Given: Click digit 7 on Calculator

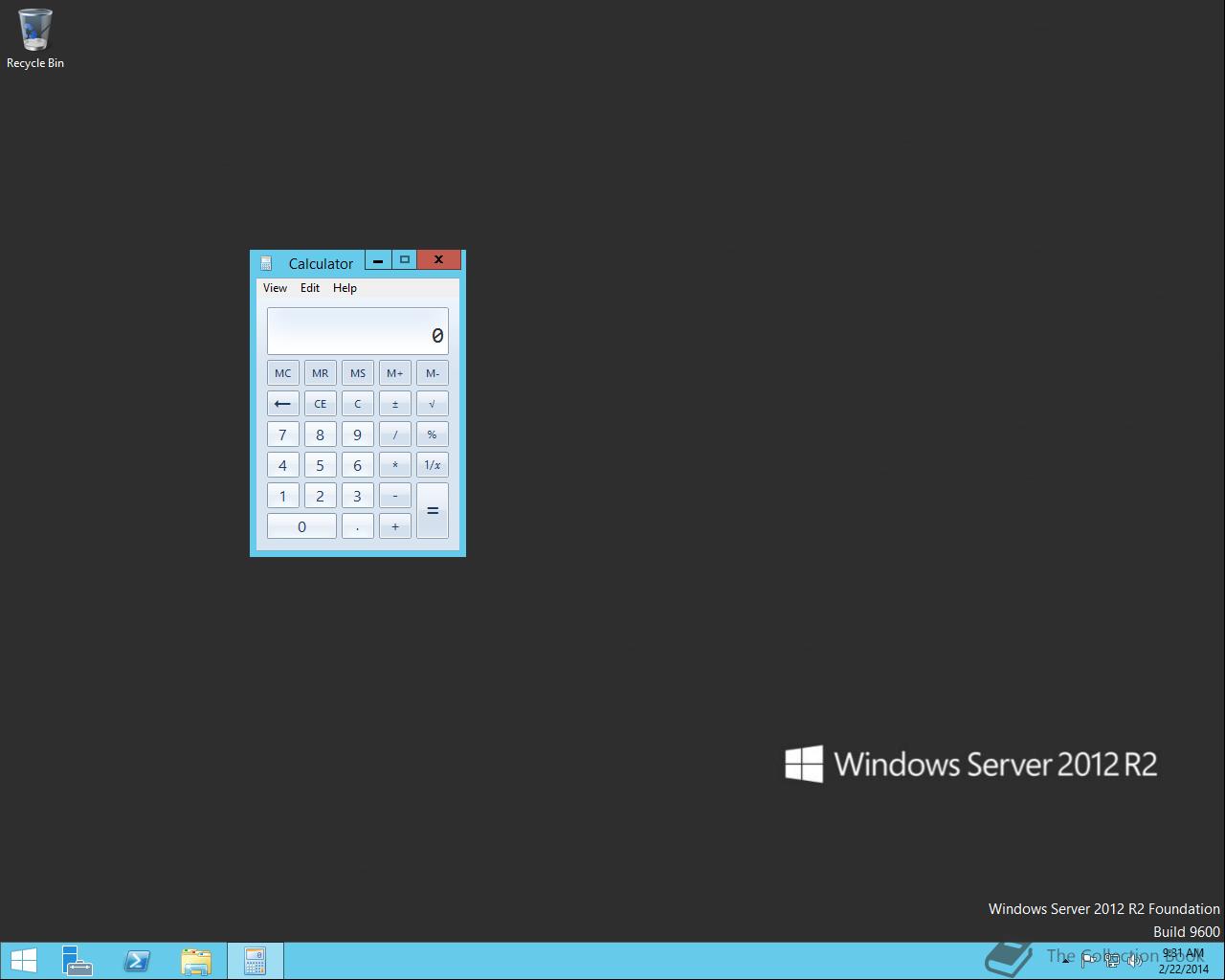Looking at the screenshot, I should coord(282,434).
